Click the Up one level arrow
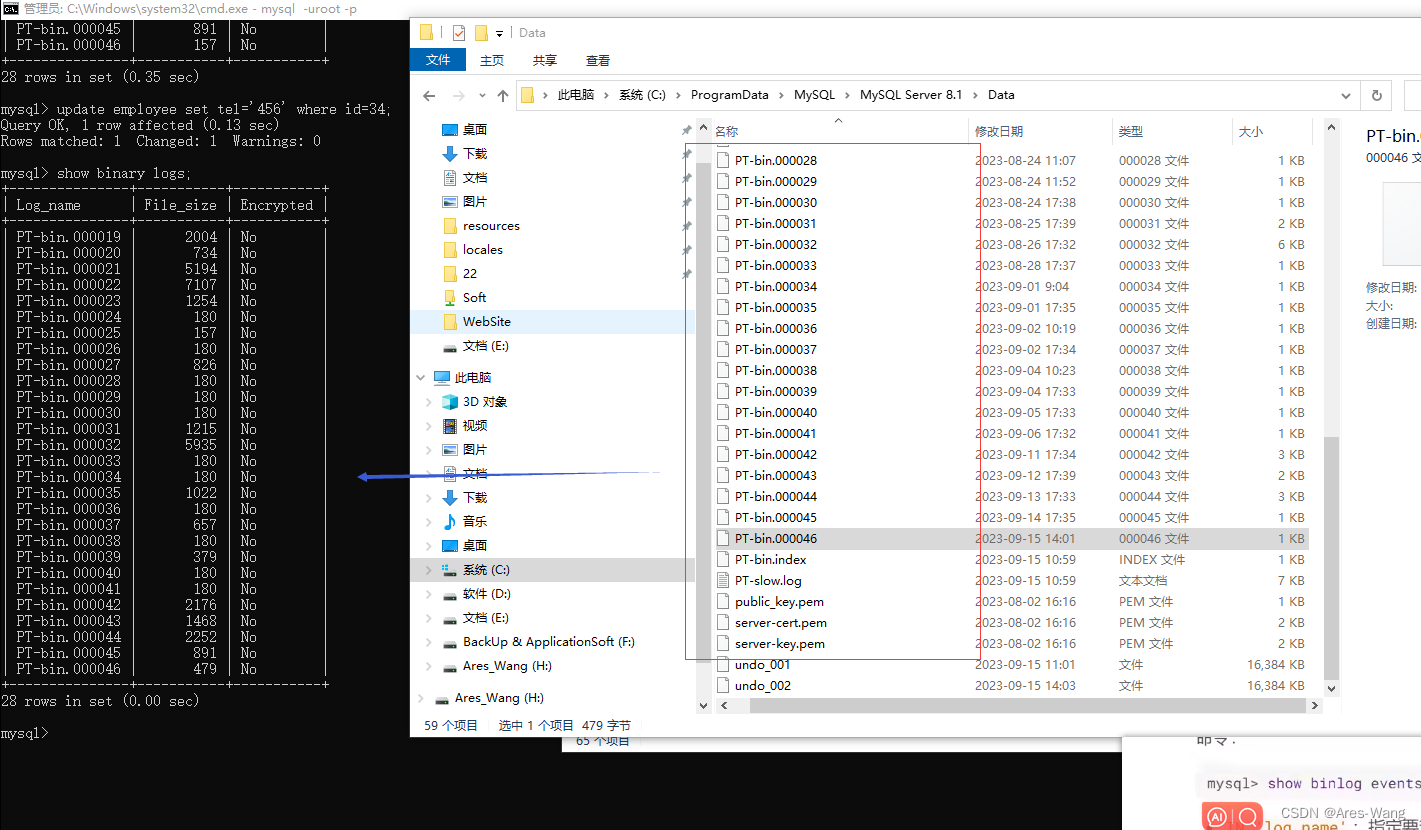This screenshot has width=1421, height=830. click(x=503, y=95)
